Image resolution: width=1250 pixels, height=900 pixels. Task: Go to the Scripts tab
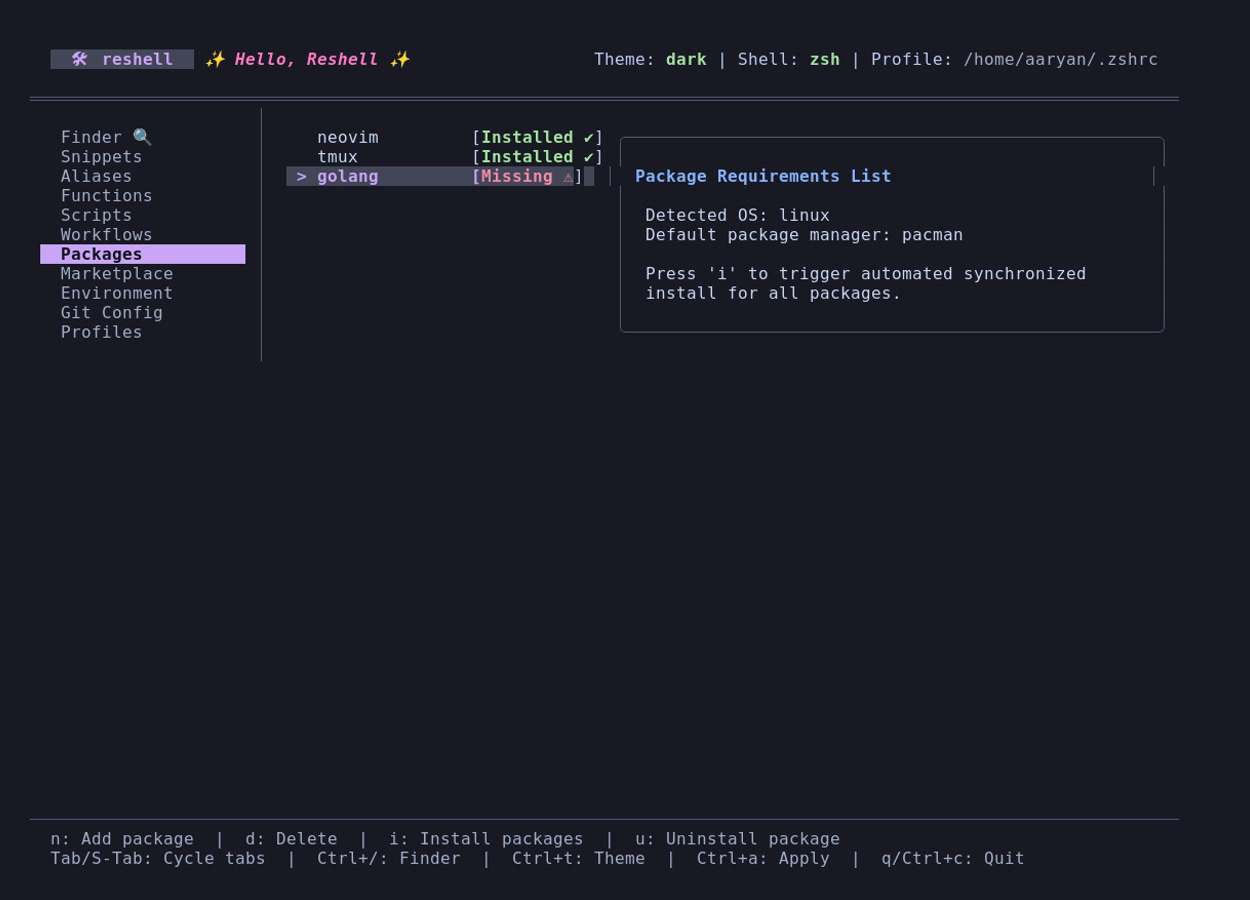click(x=96, y=215)
